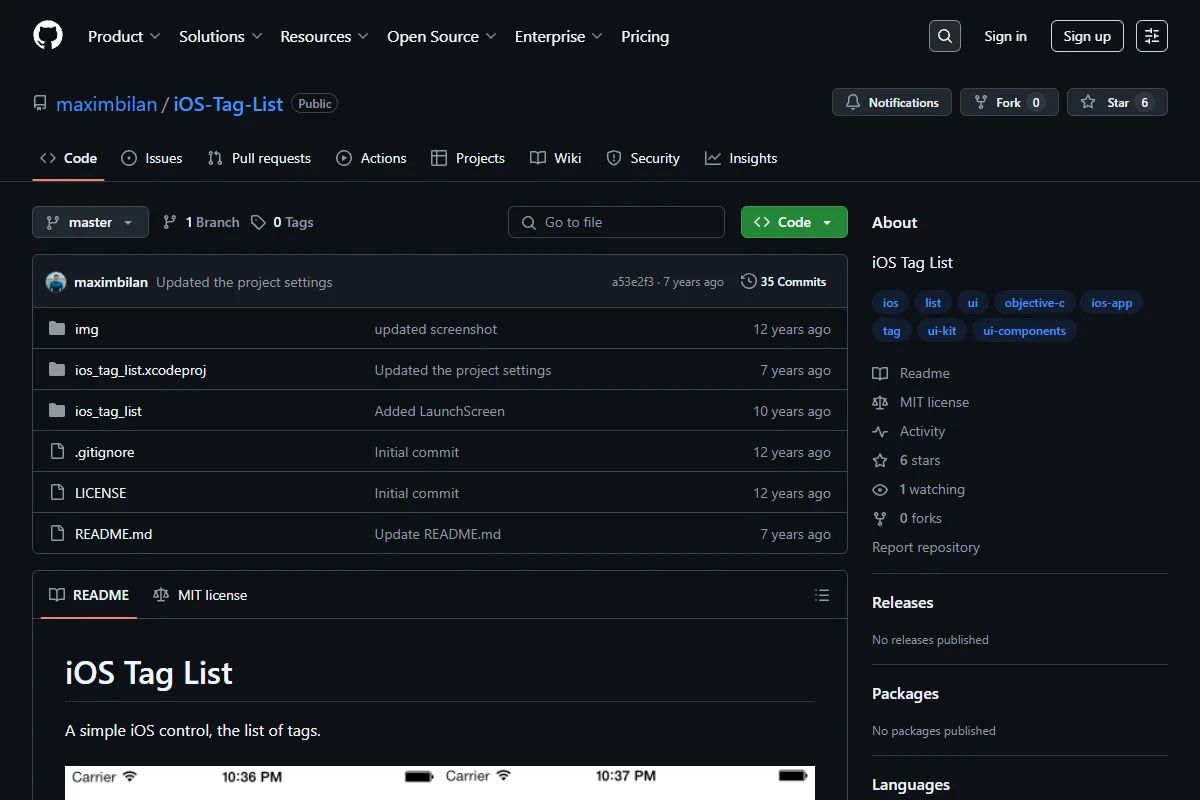The height and width of the screenshot is (800, 1200).
Task: Open the img folder
Action: point(87,329)
